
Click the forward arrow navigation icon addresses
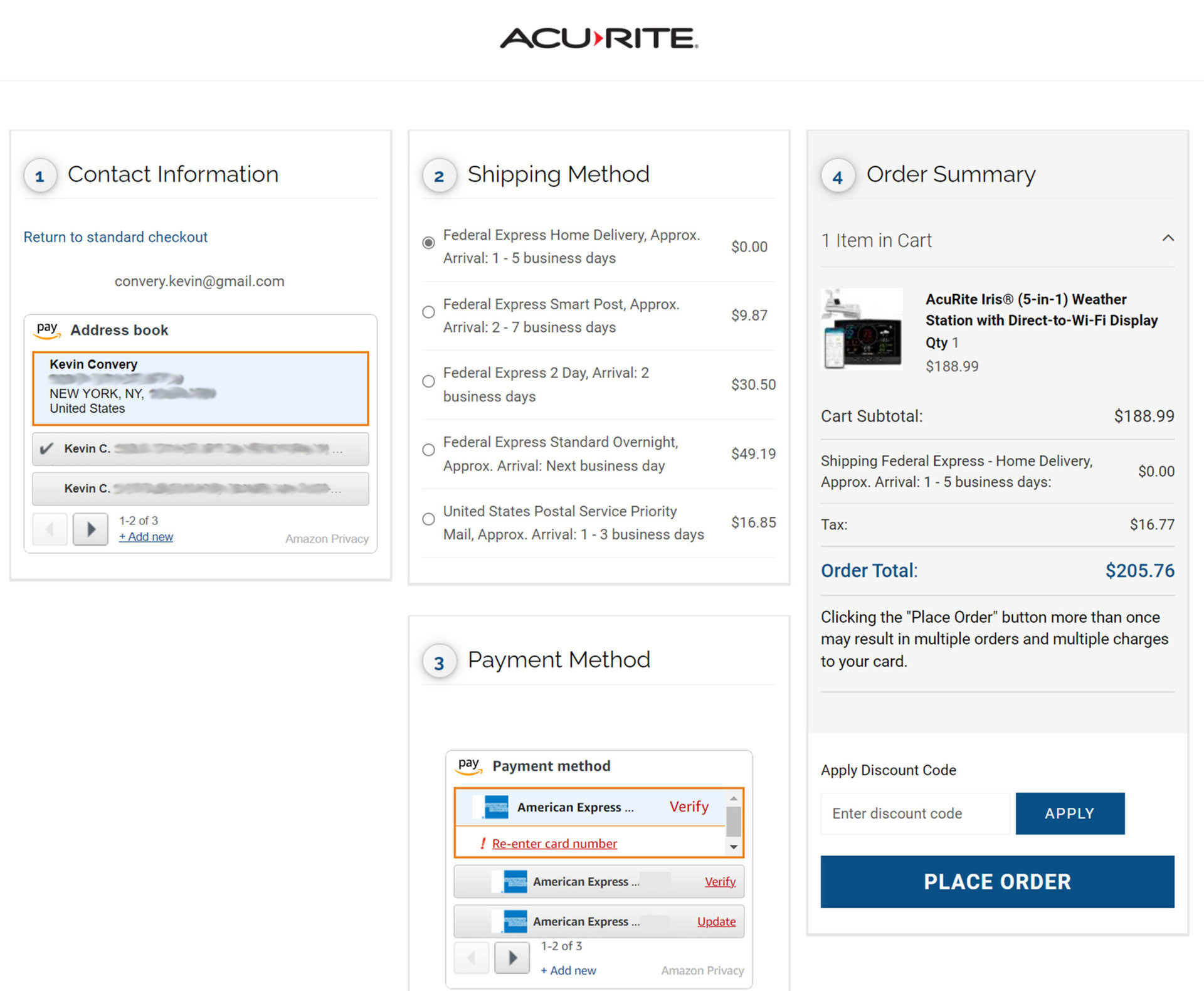coord(91,528)
